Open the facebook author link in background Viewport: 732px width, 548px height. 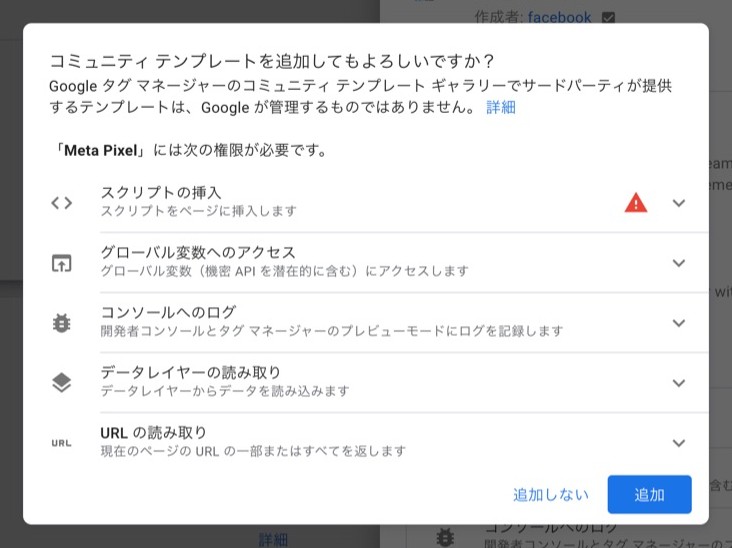[559, 18]
